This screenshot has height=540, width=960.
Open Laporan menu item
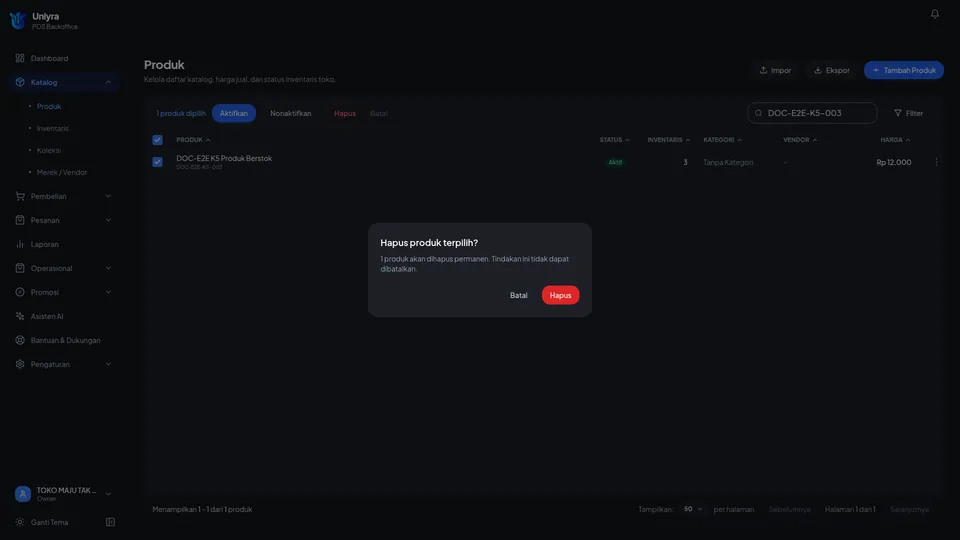45,244
